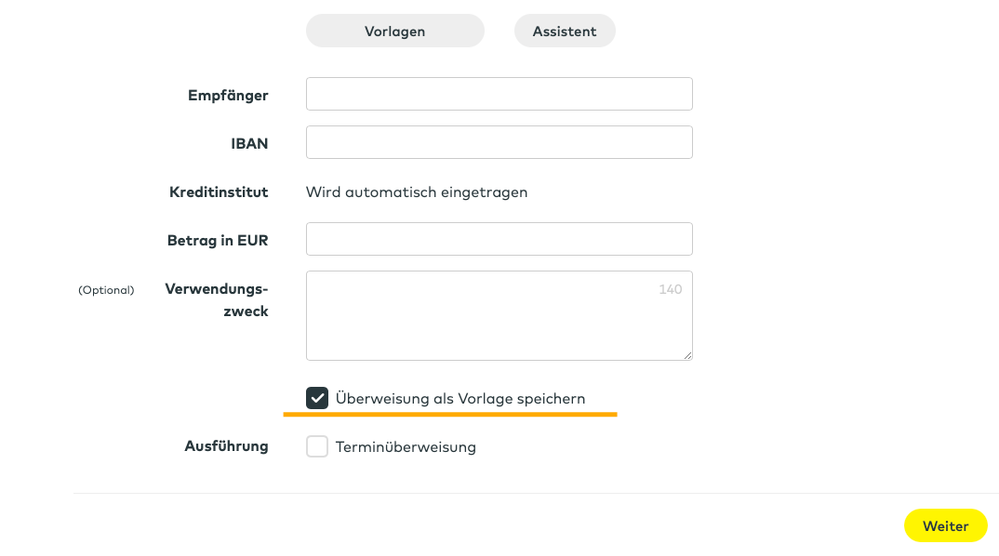Select the Betrag in EUR field
Image resolution: width=999 pixels, height=556 pixels.
[499, 239]
